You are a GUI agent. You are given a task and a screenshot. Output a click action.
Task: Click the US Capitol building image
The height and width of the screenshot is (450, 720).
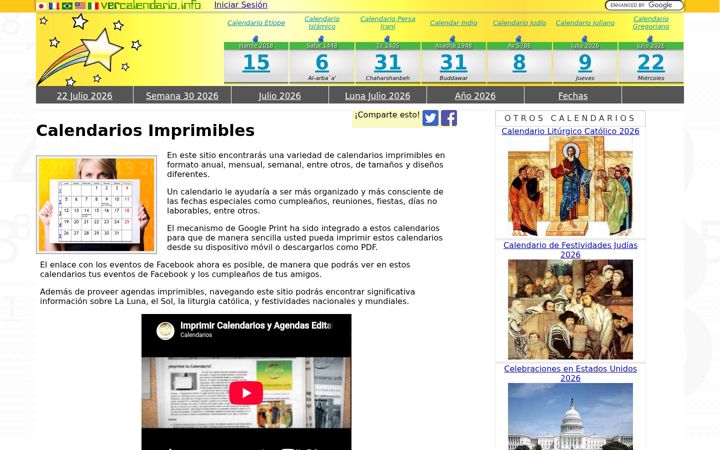point(570,416)
